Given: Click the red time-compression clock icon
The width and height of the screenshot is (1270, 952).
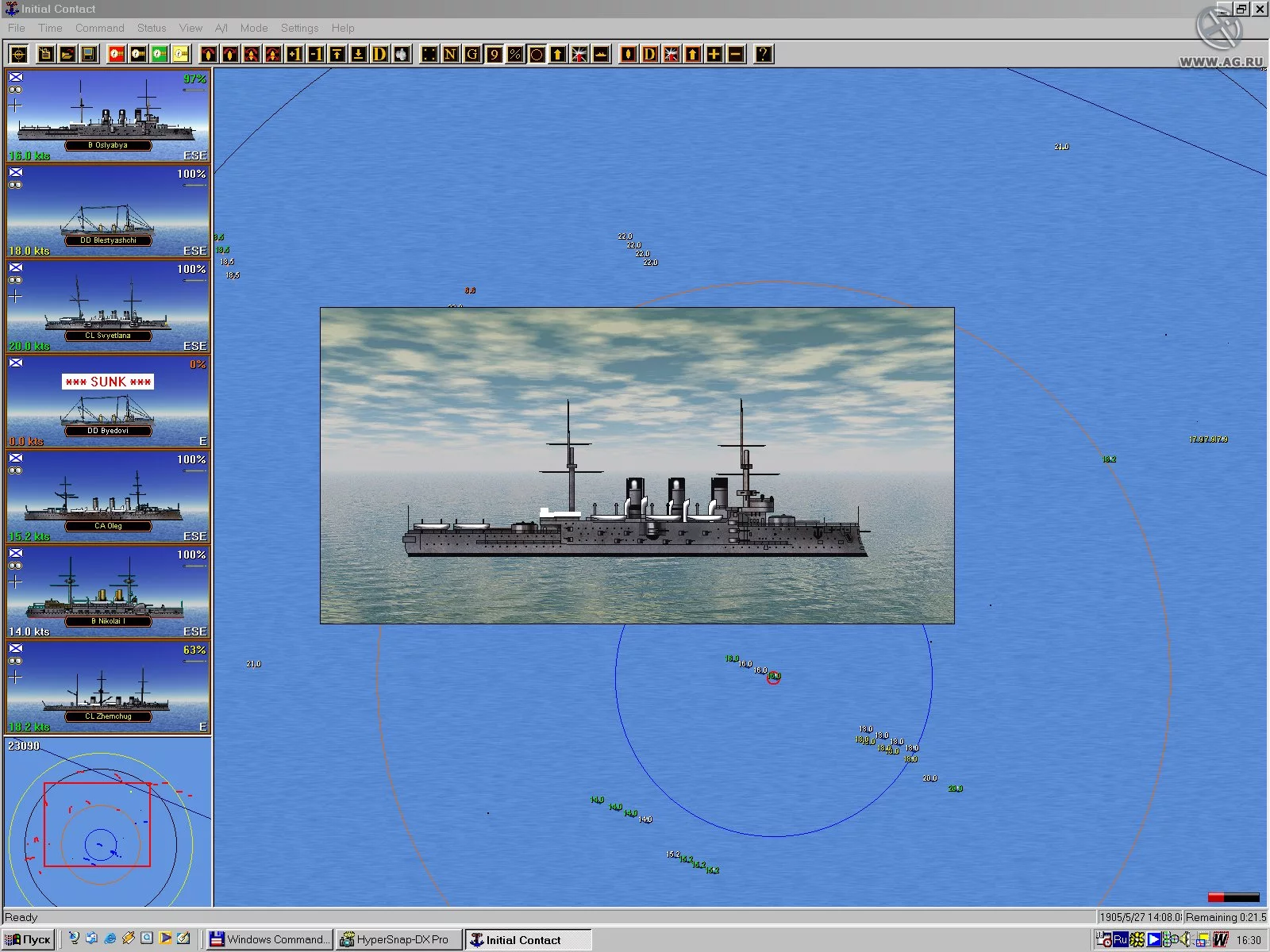Looking at the screenshot, I should (x=117, y=54).
